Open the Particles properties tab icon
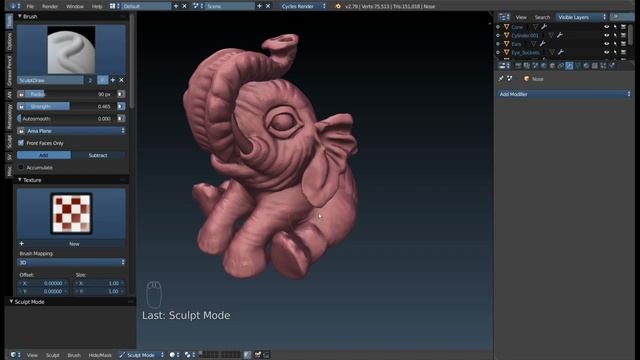The width and height of the screenshot is (640, 360). pos(603,66)
